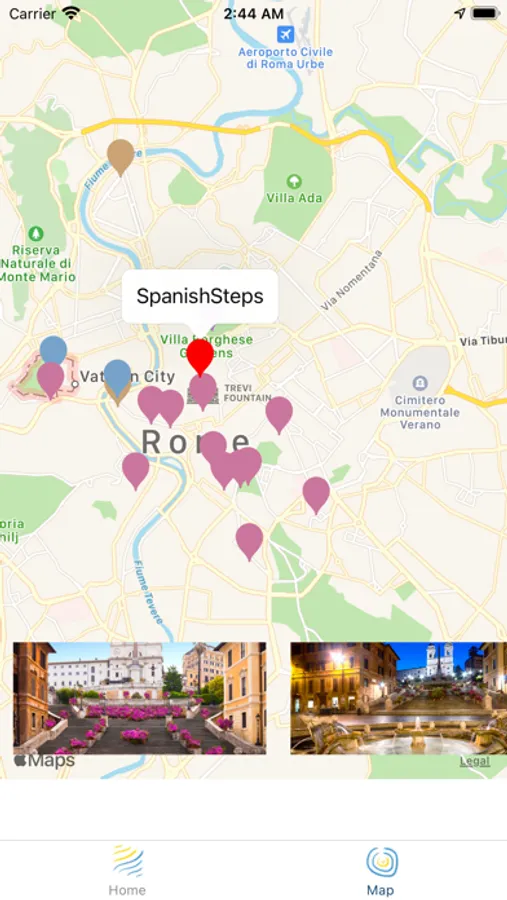Open the daytime Spanish Steps photo

(140, 698)
